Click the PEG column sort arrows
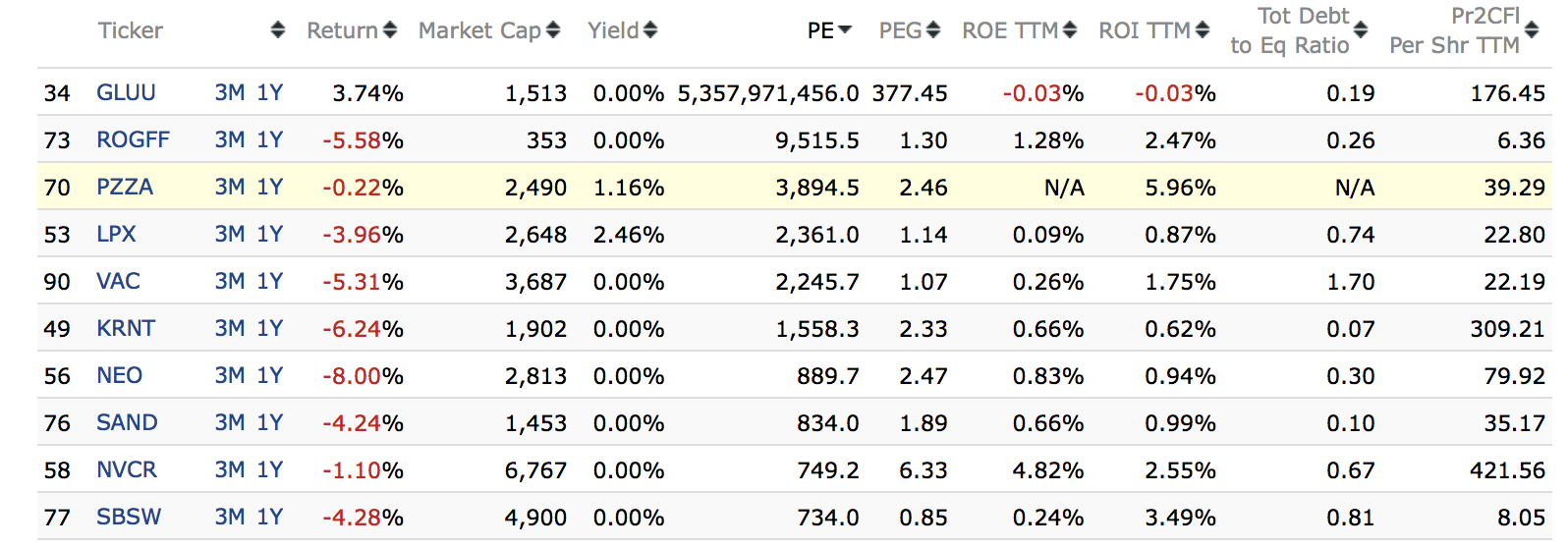The image size is (1568, 548). (x=933, y=30)
